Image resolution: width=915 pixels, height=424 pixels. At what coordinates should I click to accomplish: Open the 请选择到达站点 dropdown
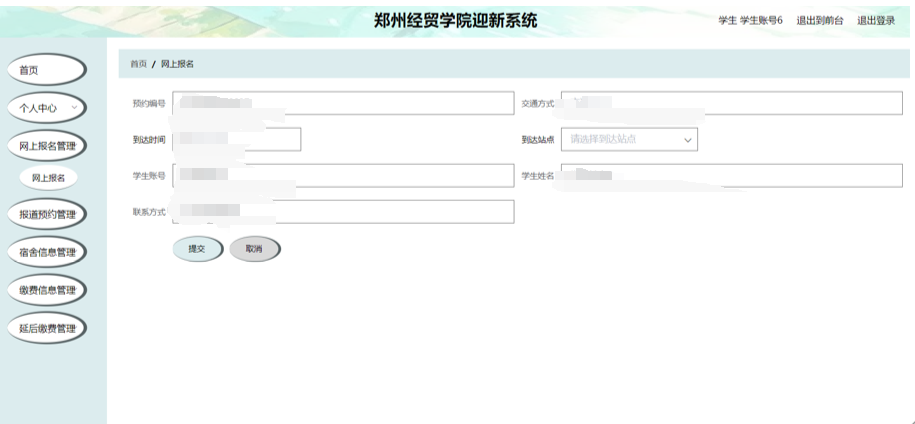pos(629,139)
